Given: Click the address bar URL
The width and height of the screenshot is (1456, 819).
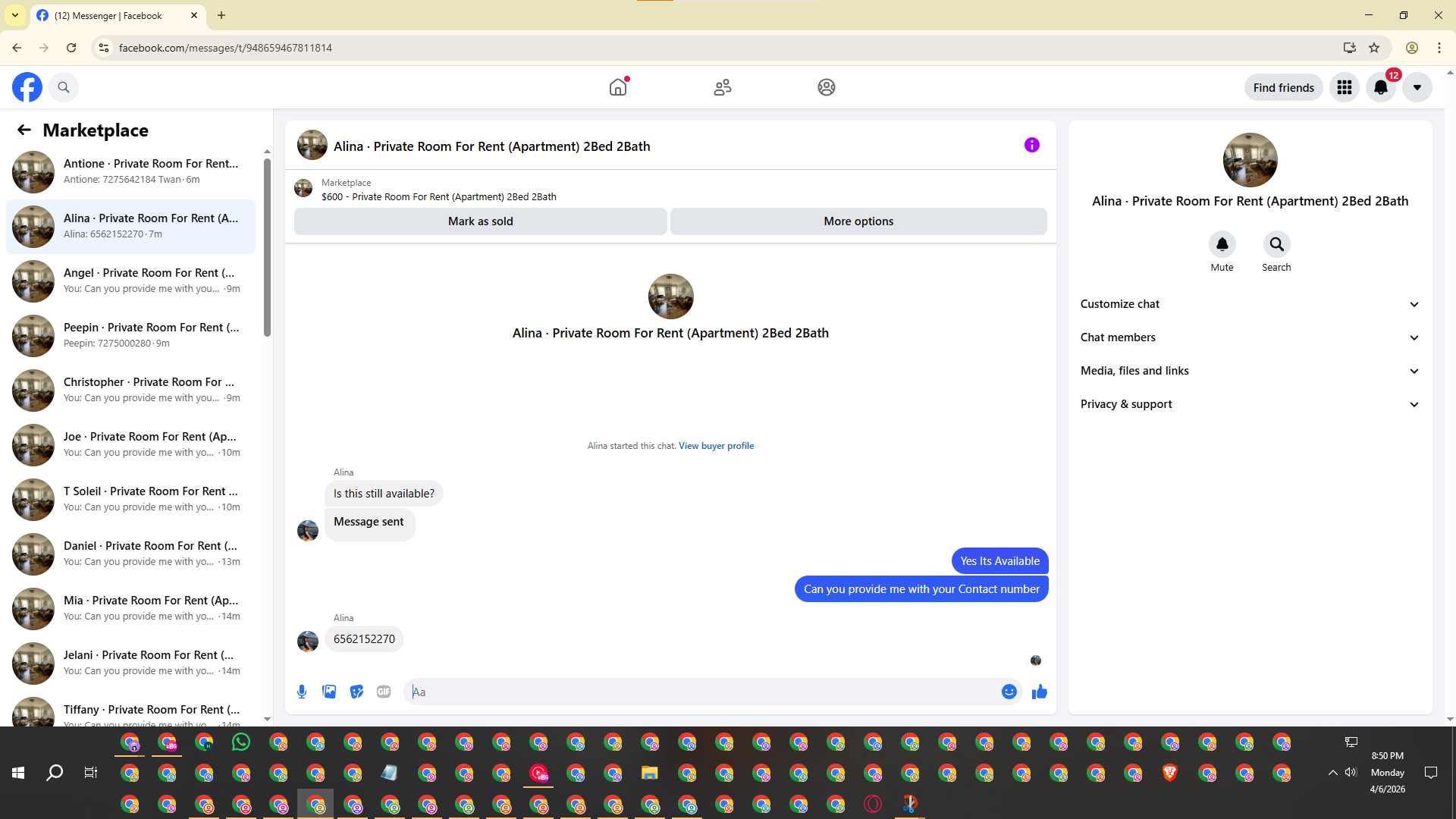Looking at the screenshot, I should [x=225, y=48].
